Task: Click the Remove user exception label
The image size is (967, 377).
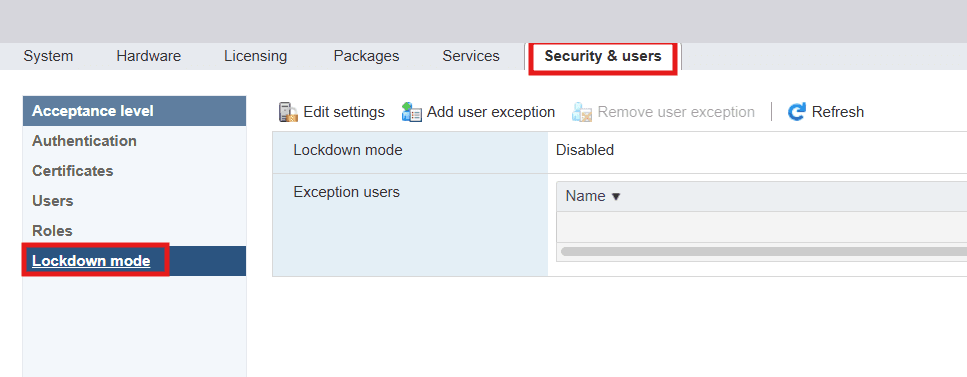Action: coord(676,112)
